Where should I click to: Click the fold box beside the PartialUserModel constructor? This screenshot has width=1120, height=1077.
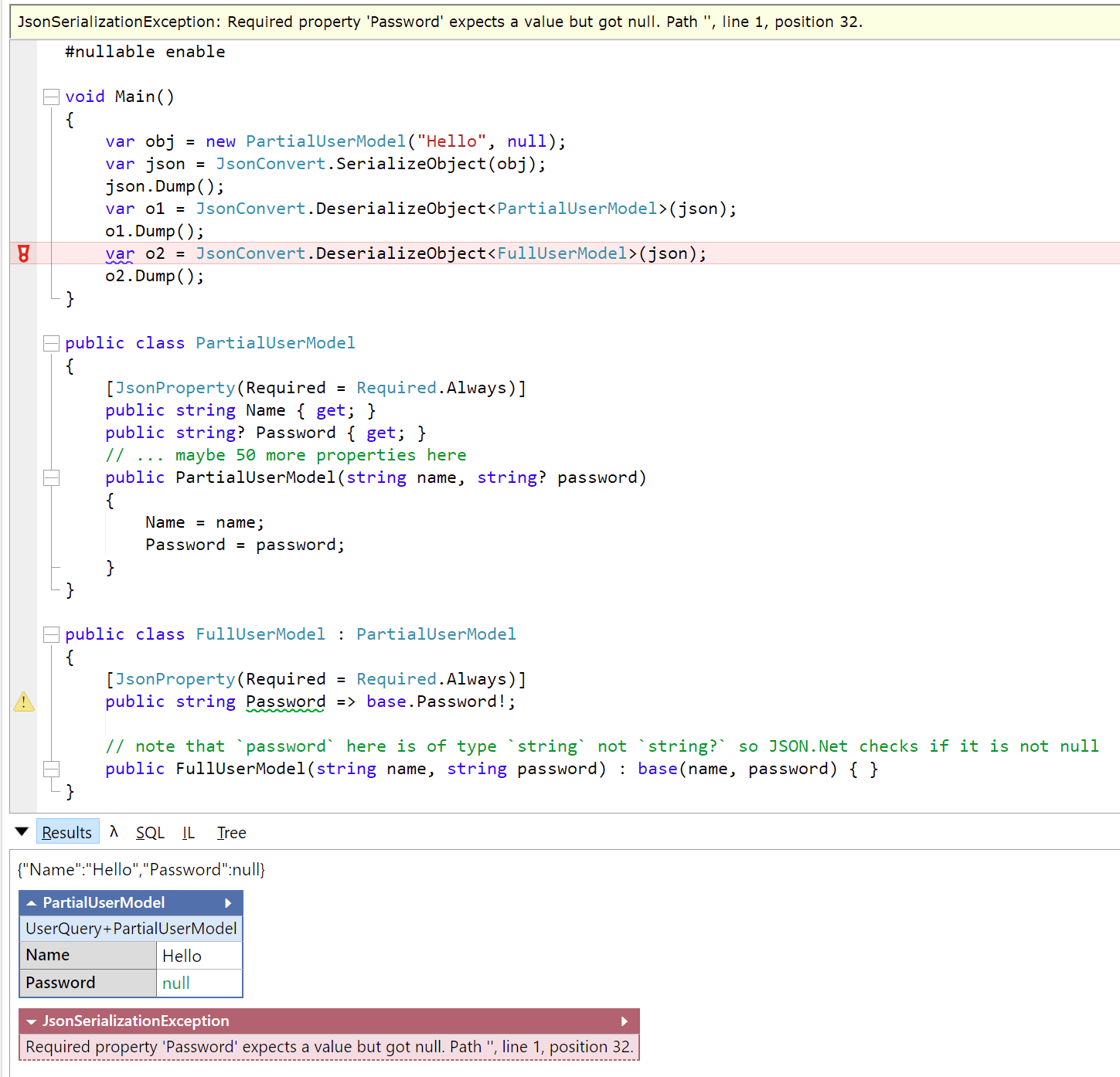51,477
